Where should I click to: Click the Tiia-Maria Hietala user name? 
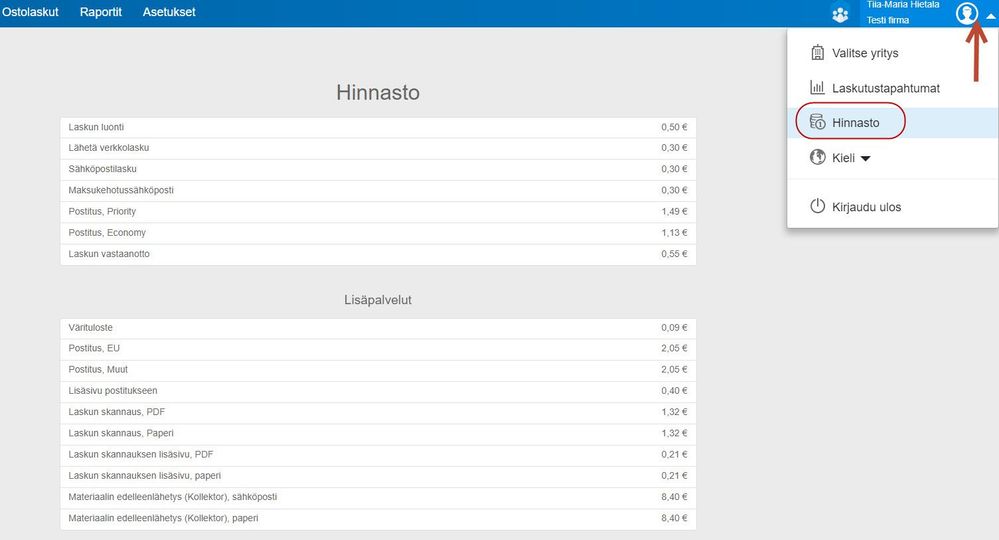click(x=903, y=4)
